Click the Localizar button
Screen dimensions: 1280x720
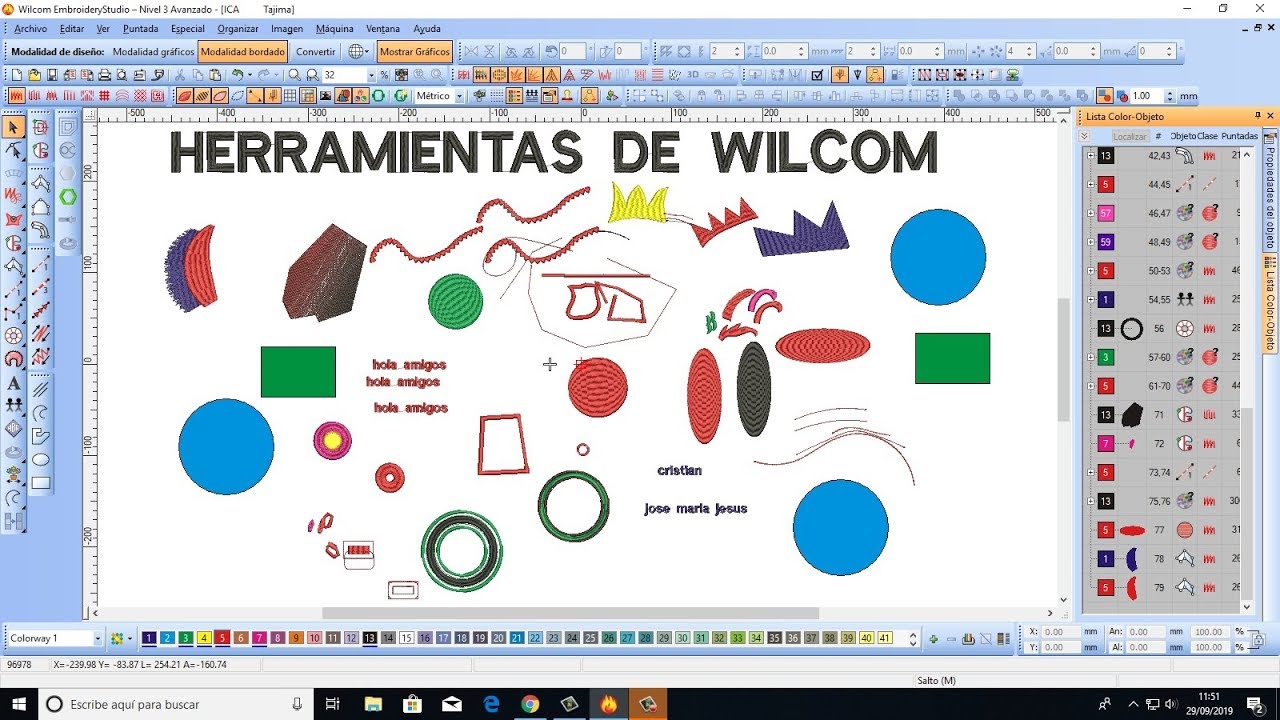tap(1130, 136)
